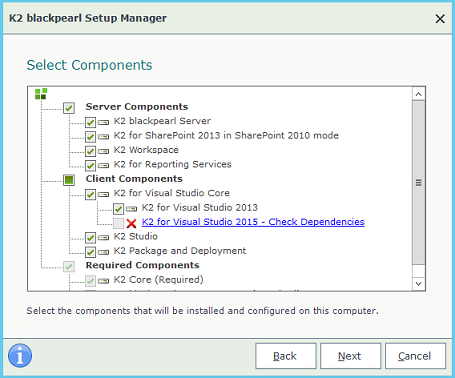Click the drive icon beside K2 for Reporting Services
The image size is (455, 378).
tap(103, 166)
